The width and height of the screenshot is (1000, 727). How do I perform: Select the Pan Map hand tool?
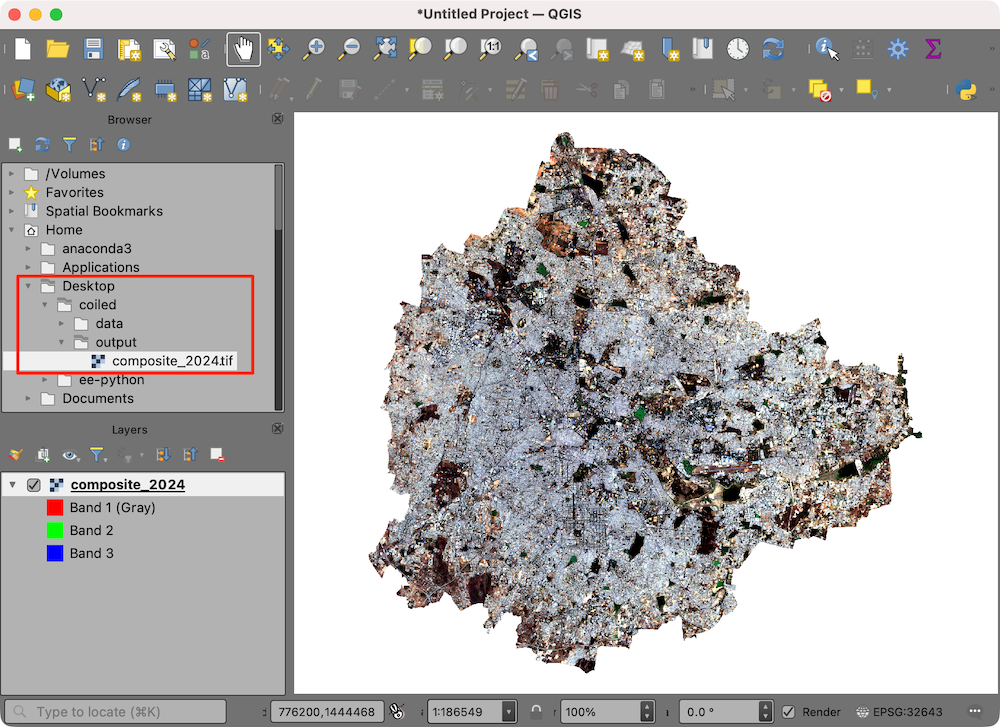tap(243, 49)
